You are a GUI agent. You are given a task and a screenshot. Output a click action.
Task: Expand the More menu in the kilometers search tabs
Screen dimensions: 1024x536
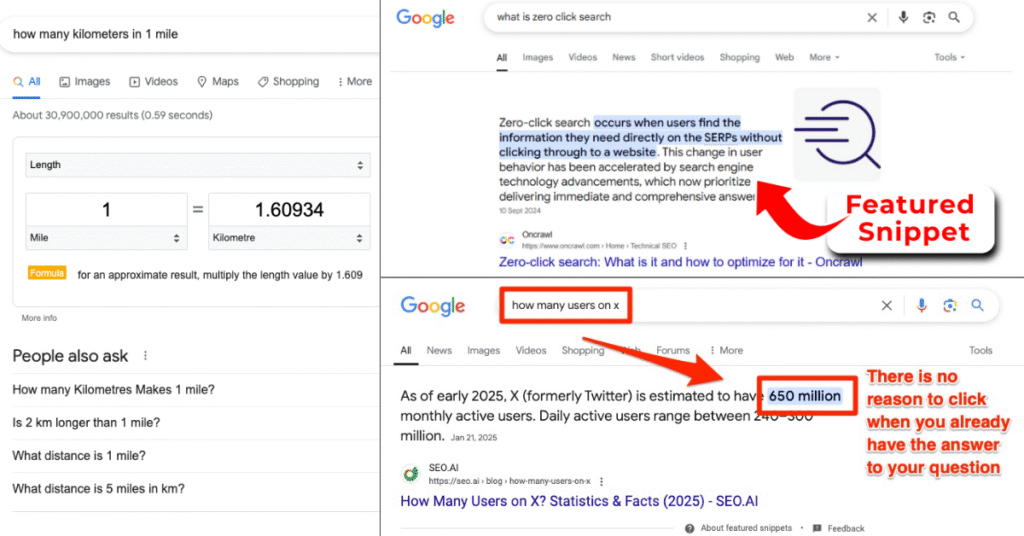pos(355,82)
